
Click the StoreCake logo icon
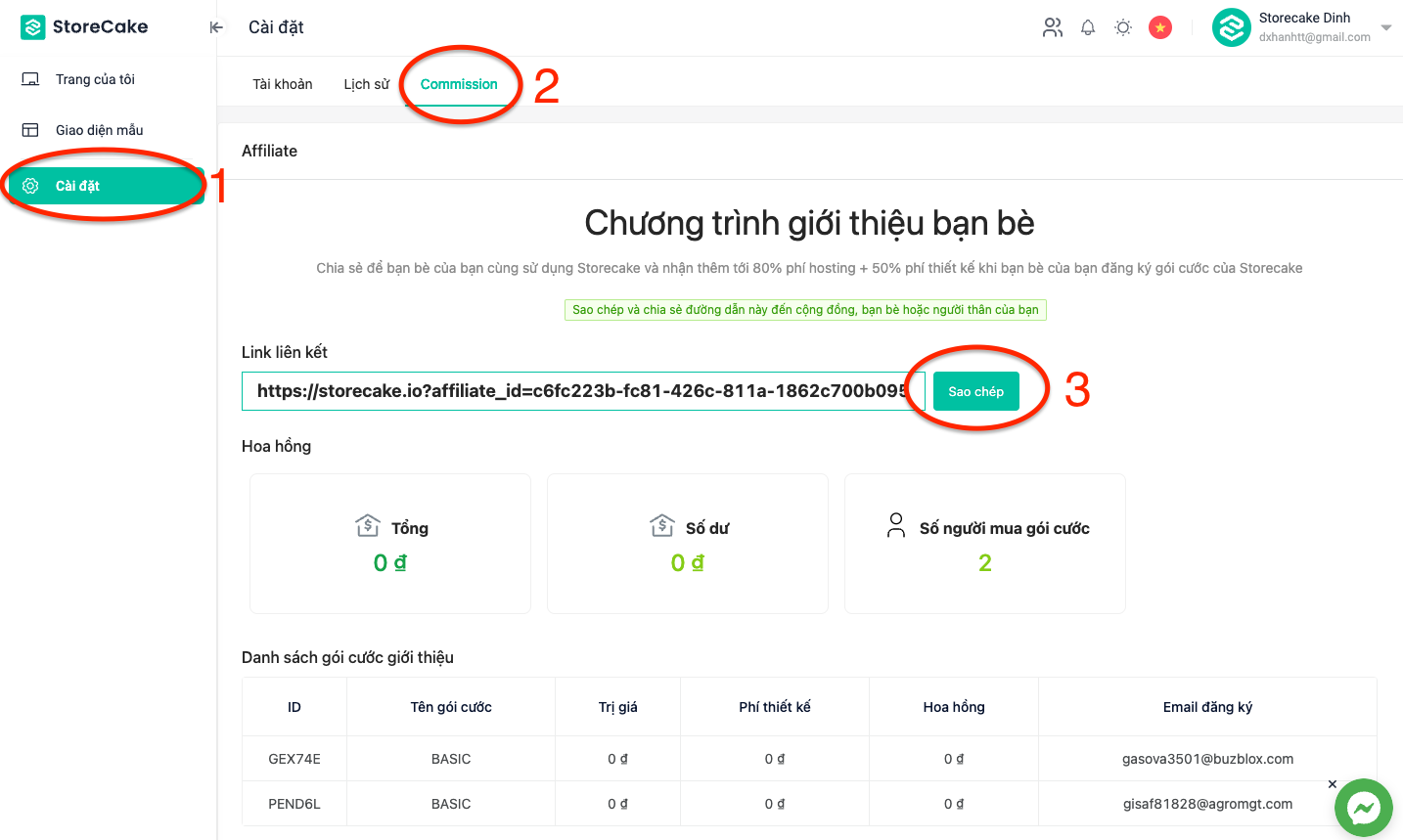click(33, 27)
